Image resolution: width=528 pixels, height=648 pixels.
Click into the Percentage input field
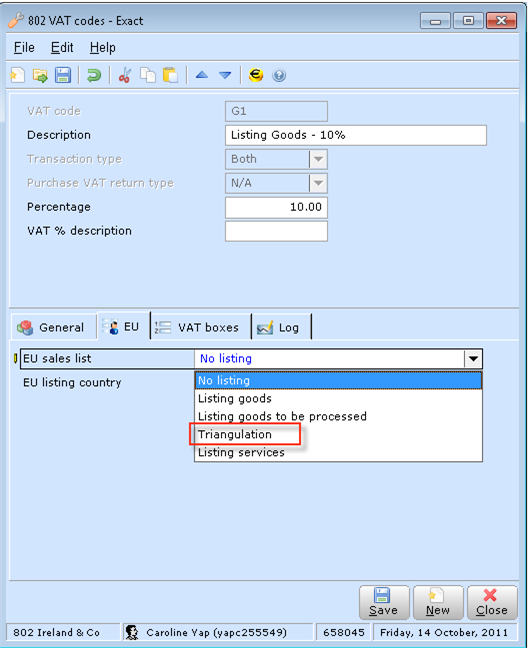276,207
